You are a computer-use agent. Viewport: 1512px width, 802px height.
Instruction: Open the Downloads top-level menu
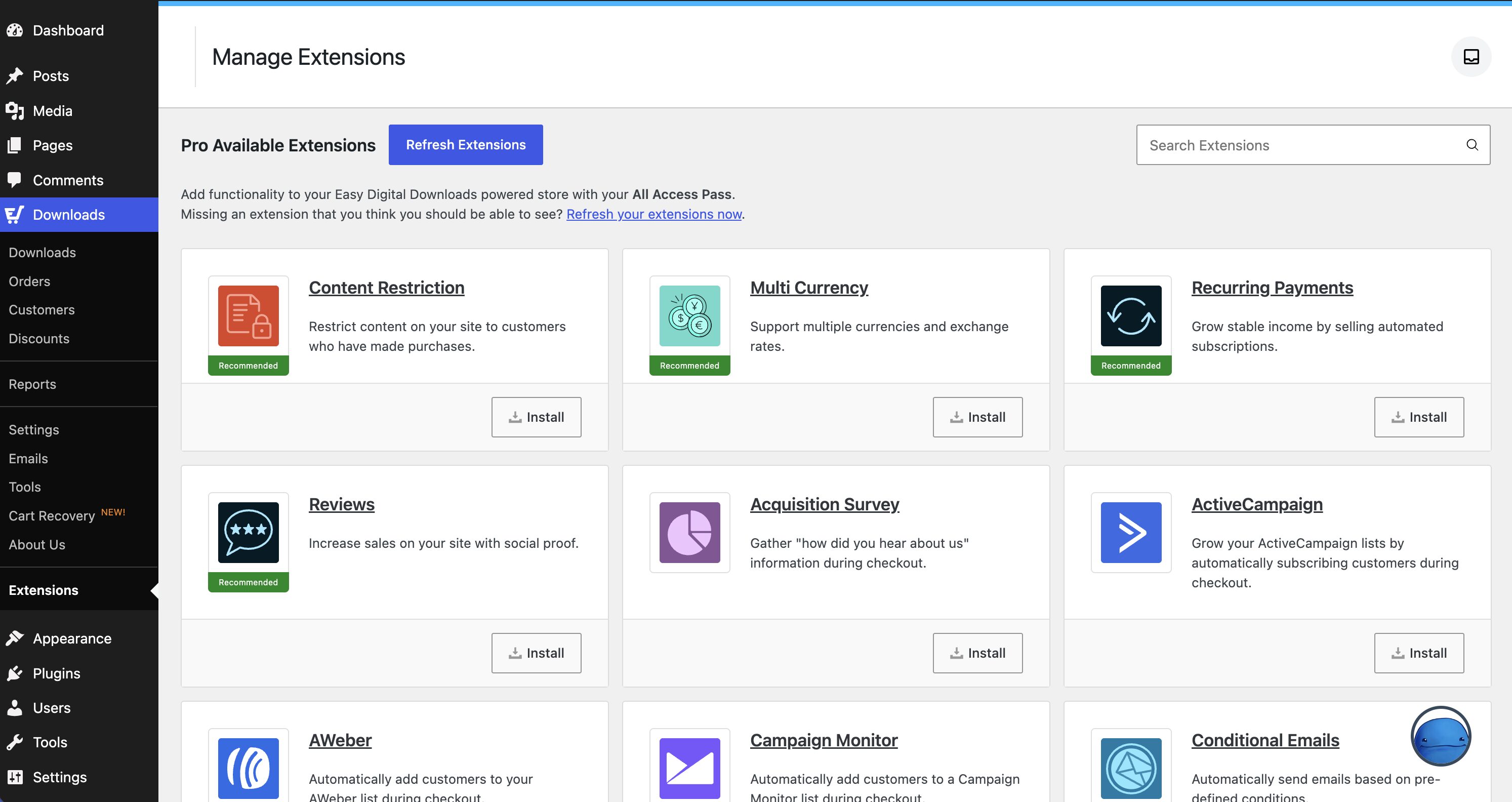click(x=79, y=215)
